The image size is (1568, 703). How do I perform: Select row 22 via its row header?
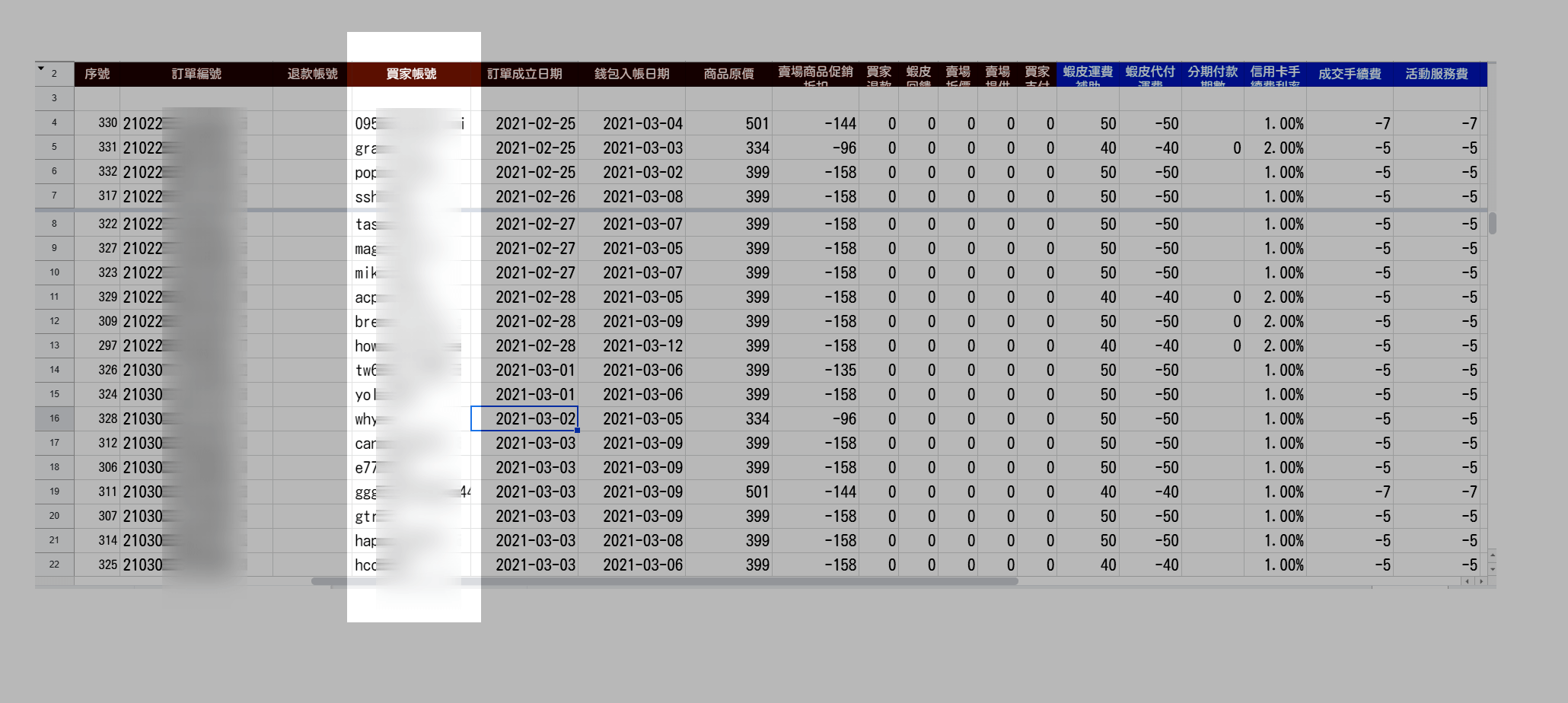coord(54,565)
